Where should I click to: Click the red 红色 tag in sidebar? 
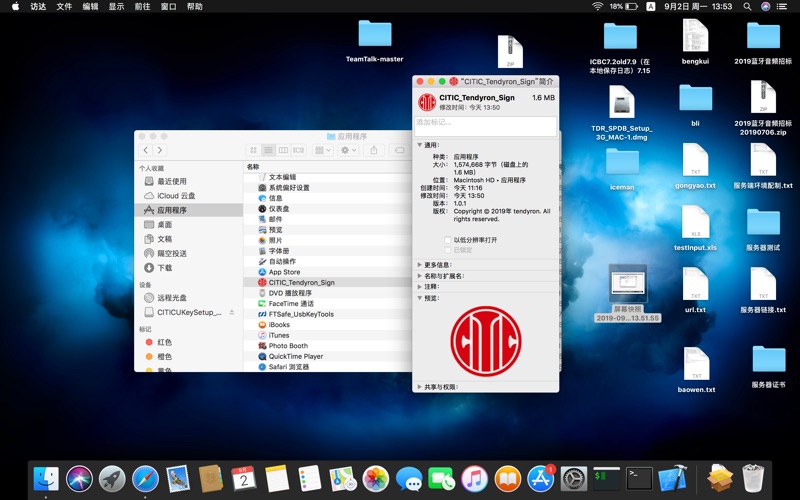click(164, 342)
